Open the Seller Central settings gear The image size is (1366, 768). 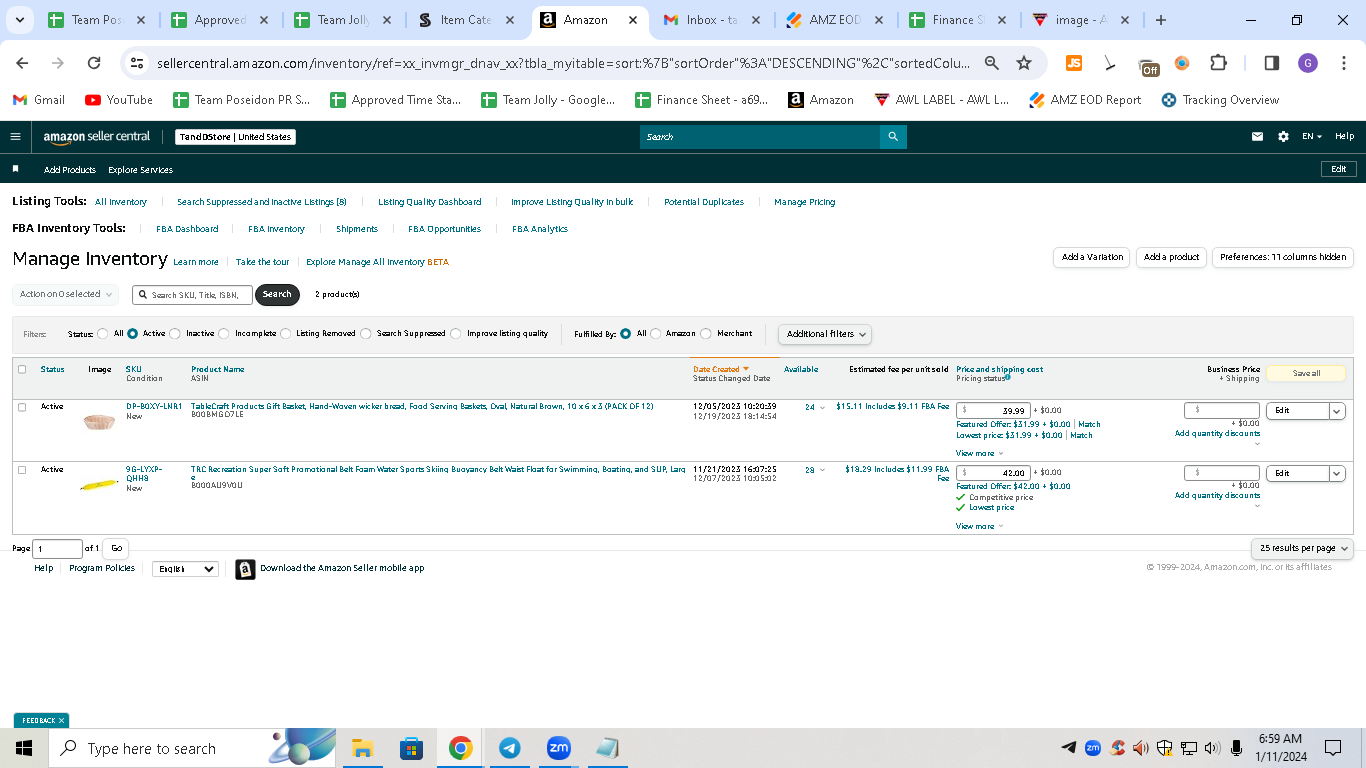[1283, 137]
